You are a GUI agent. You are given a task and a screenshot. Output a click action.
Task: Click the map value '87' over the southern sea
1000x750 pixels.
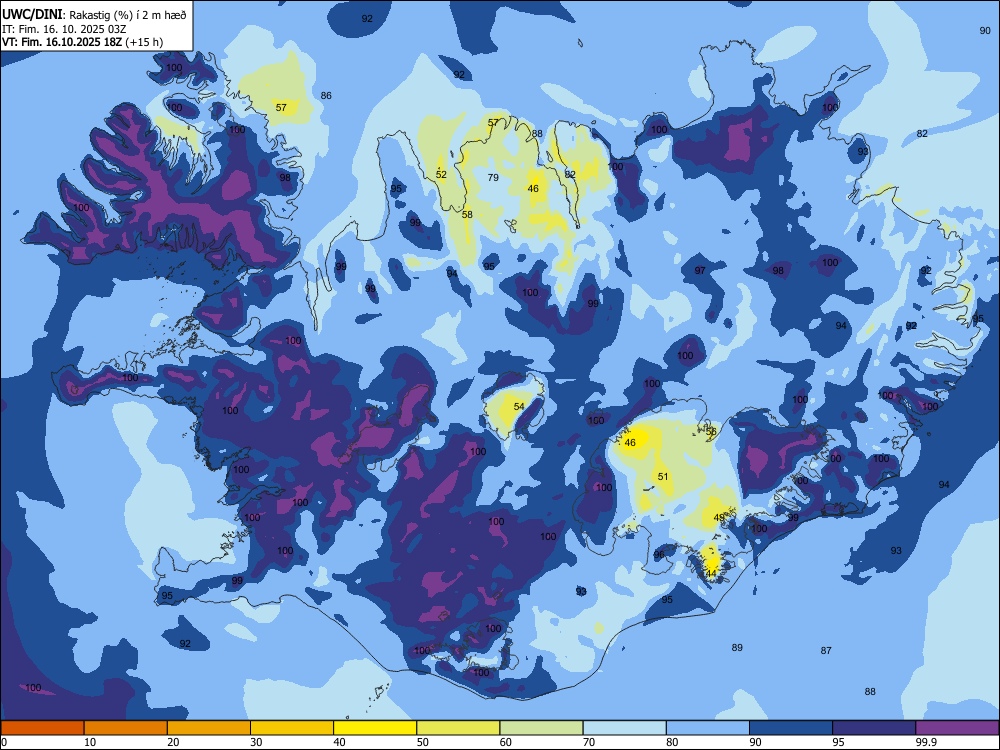[x=826, y=651]
